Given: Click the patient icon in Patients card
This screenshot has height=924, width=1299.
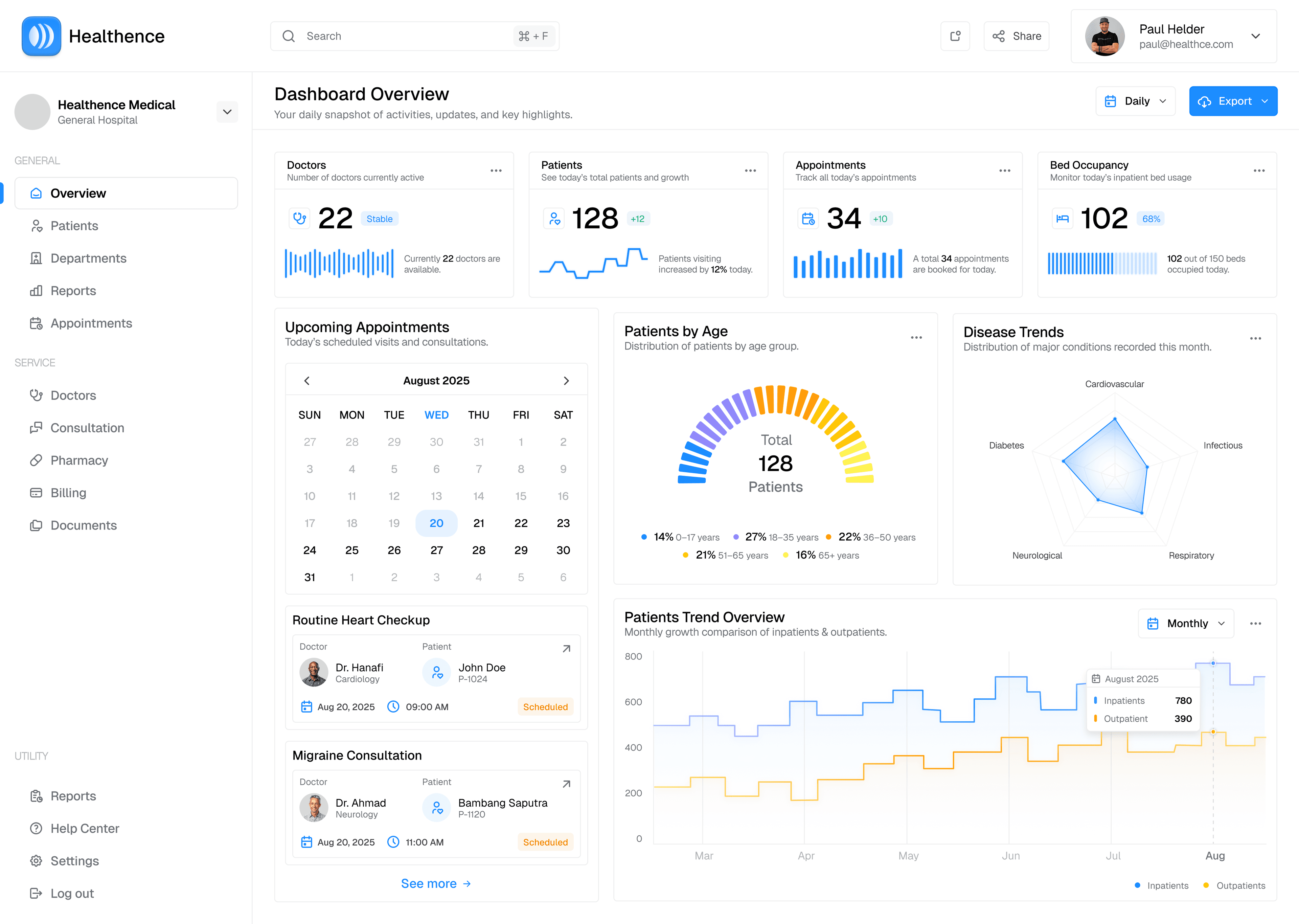Looking at the screenshot, I should pos(554,219).
